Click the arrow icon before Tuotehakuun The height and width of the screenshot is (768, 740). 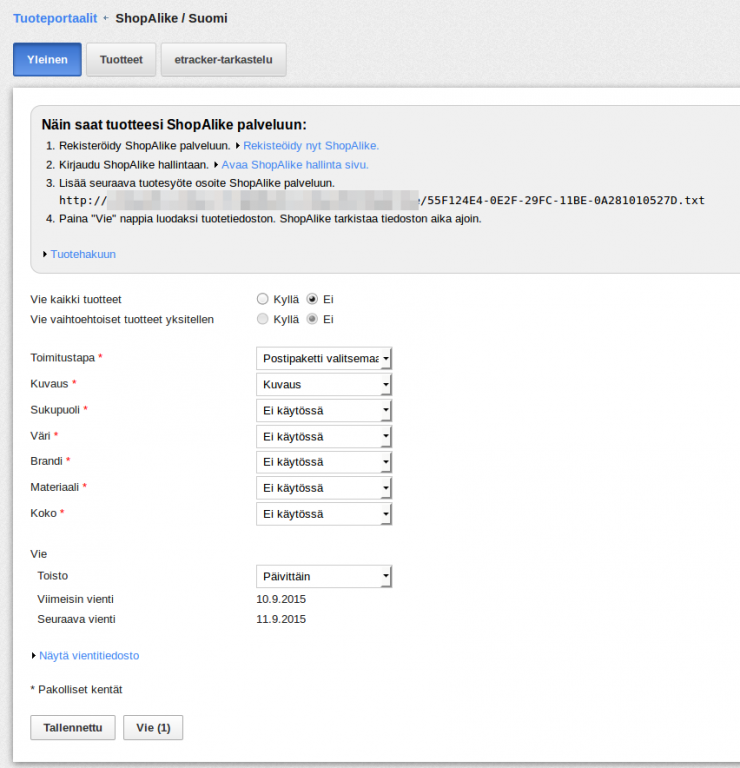(x=45, y=254)
